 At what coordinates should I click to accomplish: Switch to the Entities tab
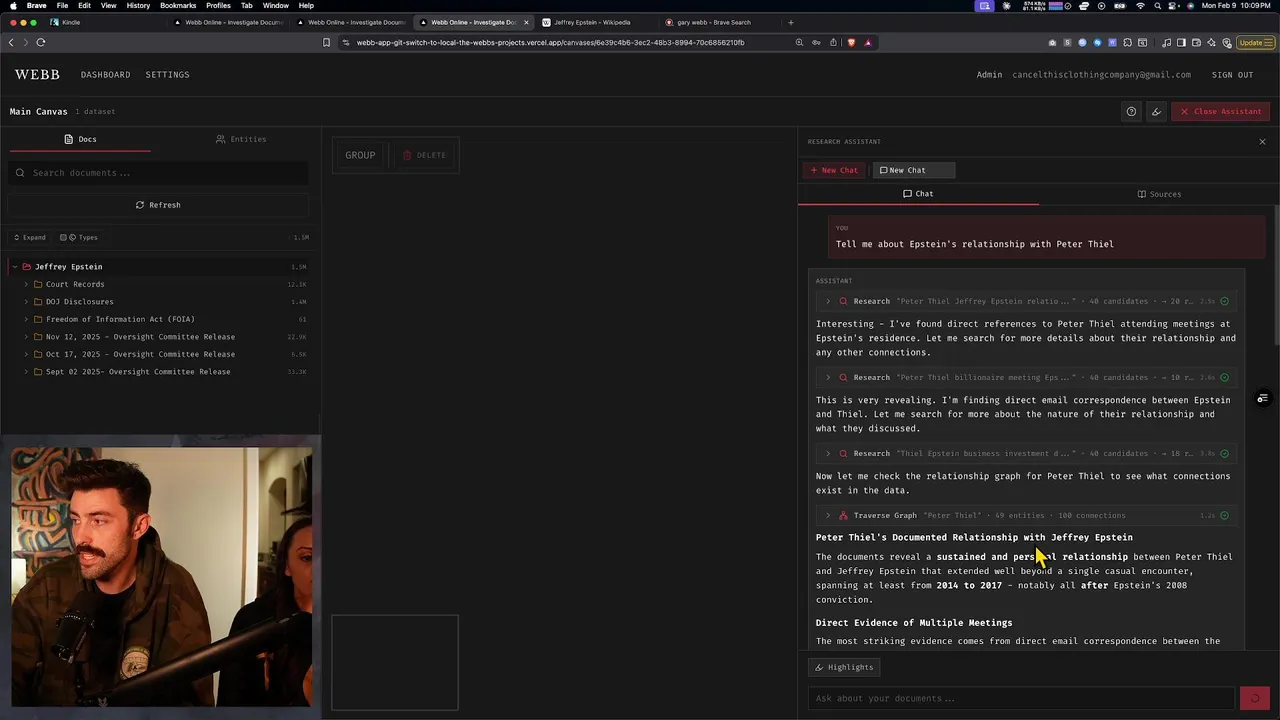coord(241,139)
